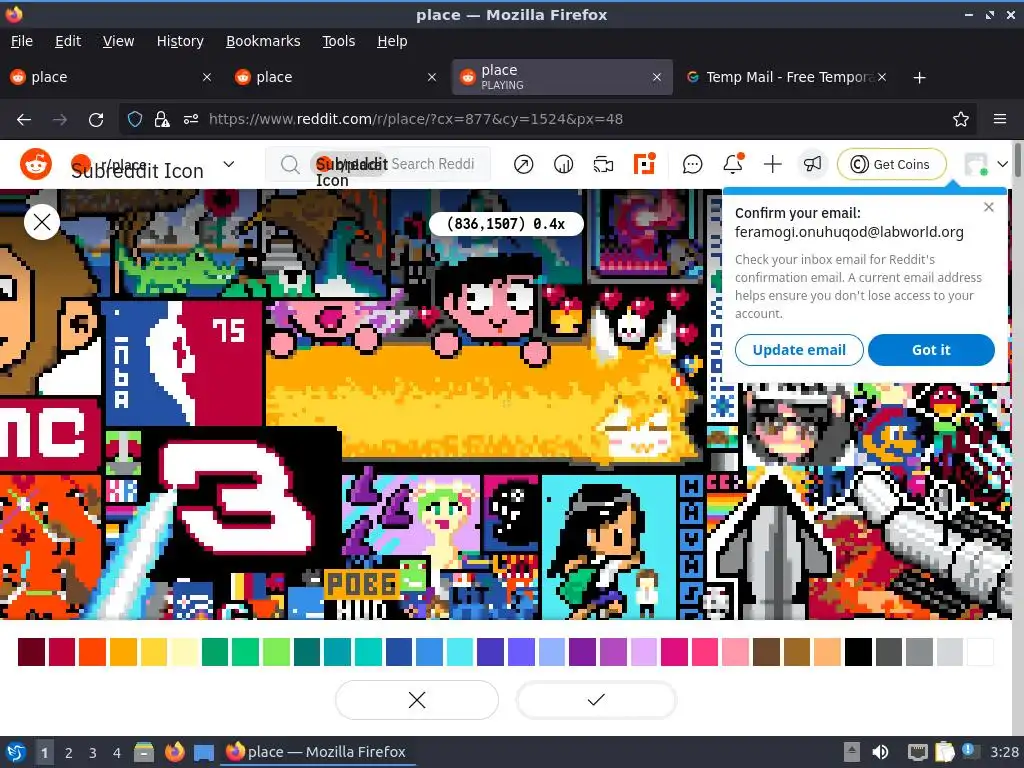Reload the current page
Screen dimensions: 1024x768
(x=96, y=120)
